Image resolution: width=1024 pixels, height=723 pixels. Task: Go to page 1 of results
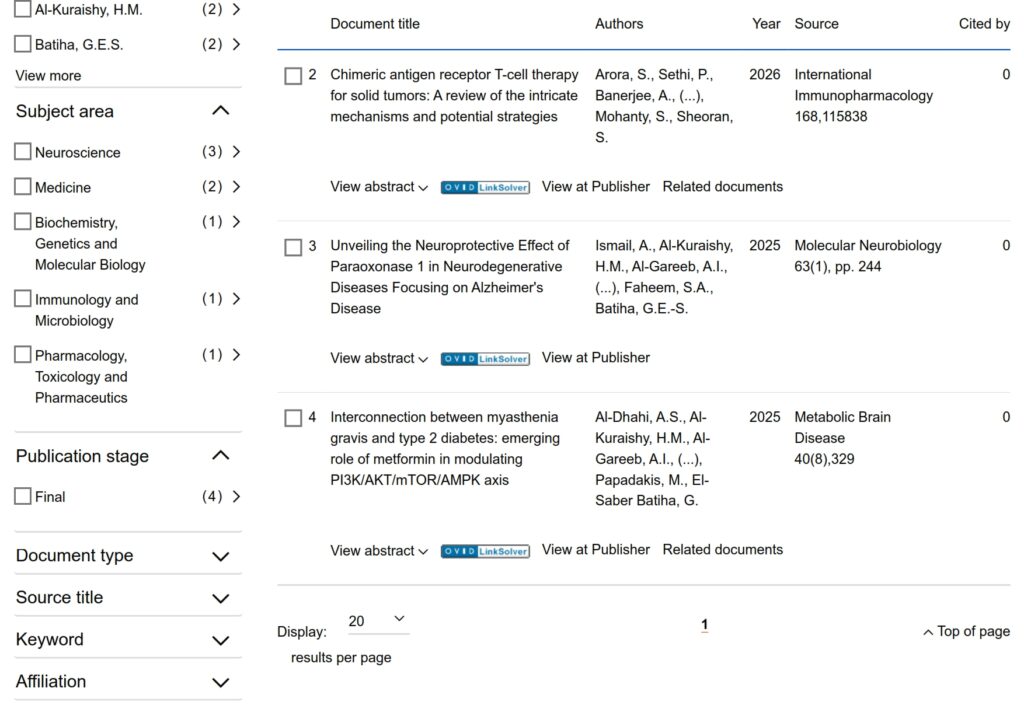[x=704, y=625]
